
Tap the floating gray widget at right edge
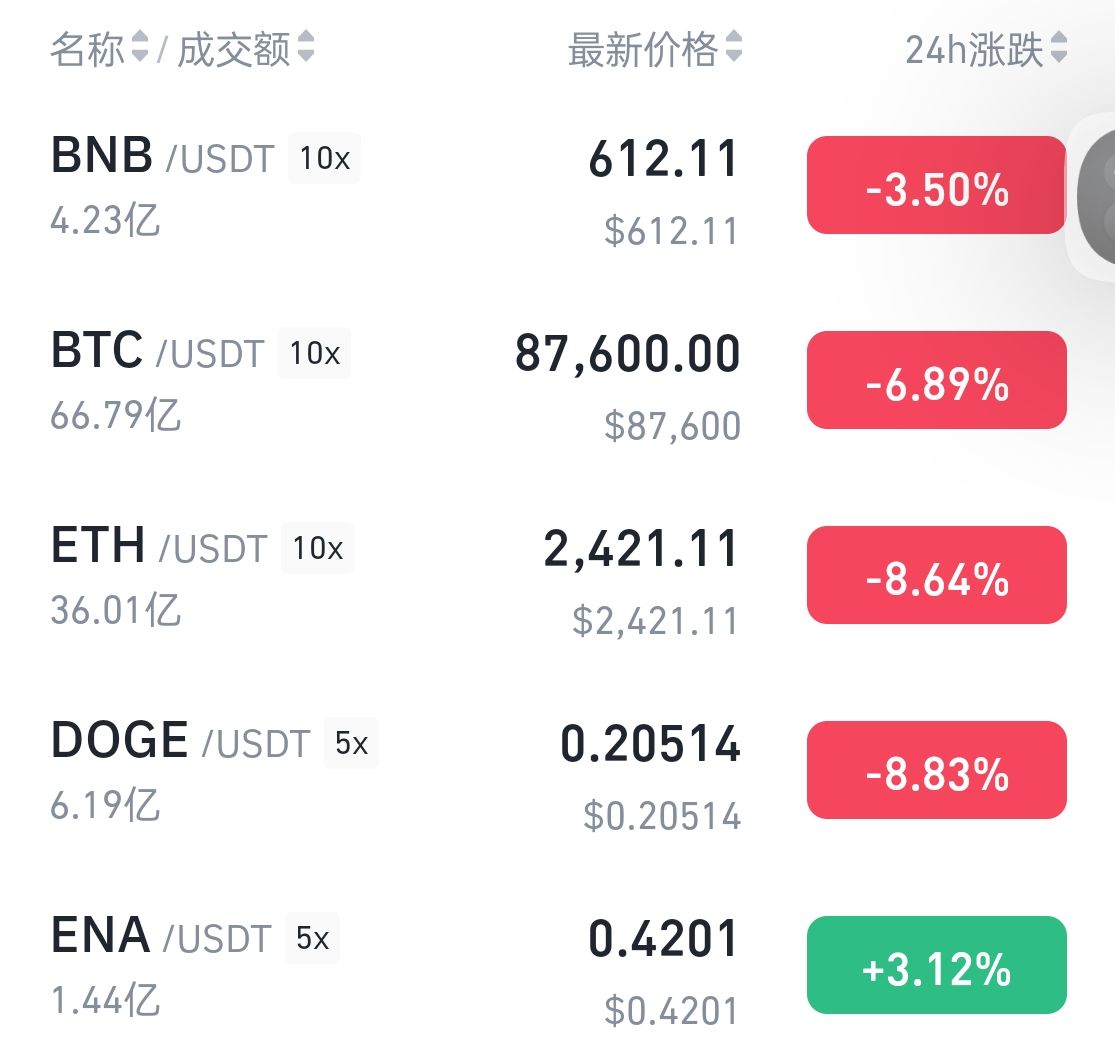coord(1095,196)
